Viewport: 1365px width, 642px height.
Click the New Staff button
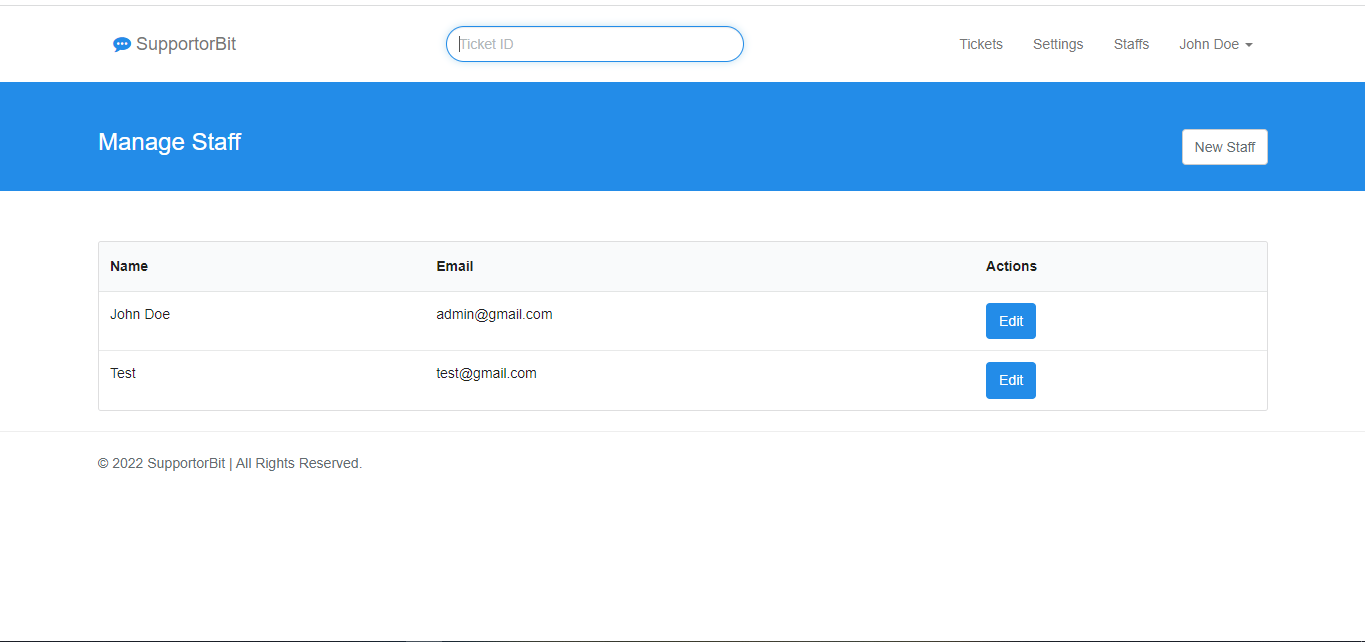click(1224, 146)
